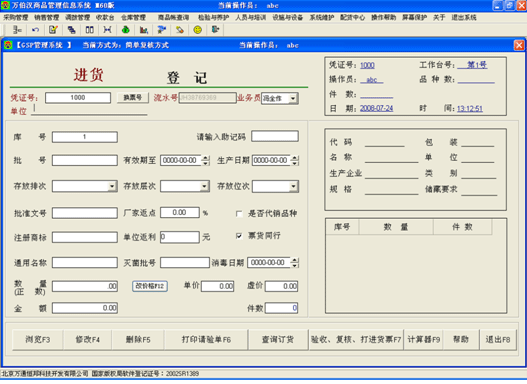
Task: Click the undo arrow toolbar icon
Action: point(35,30)
